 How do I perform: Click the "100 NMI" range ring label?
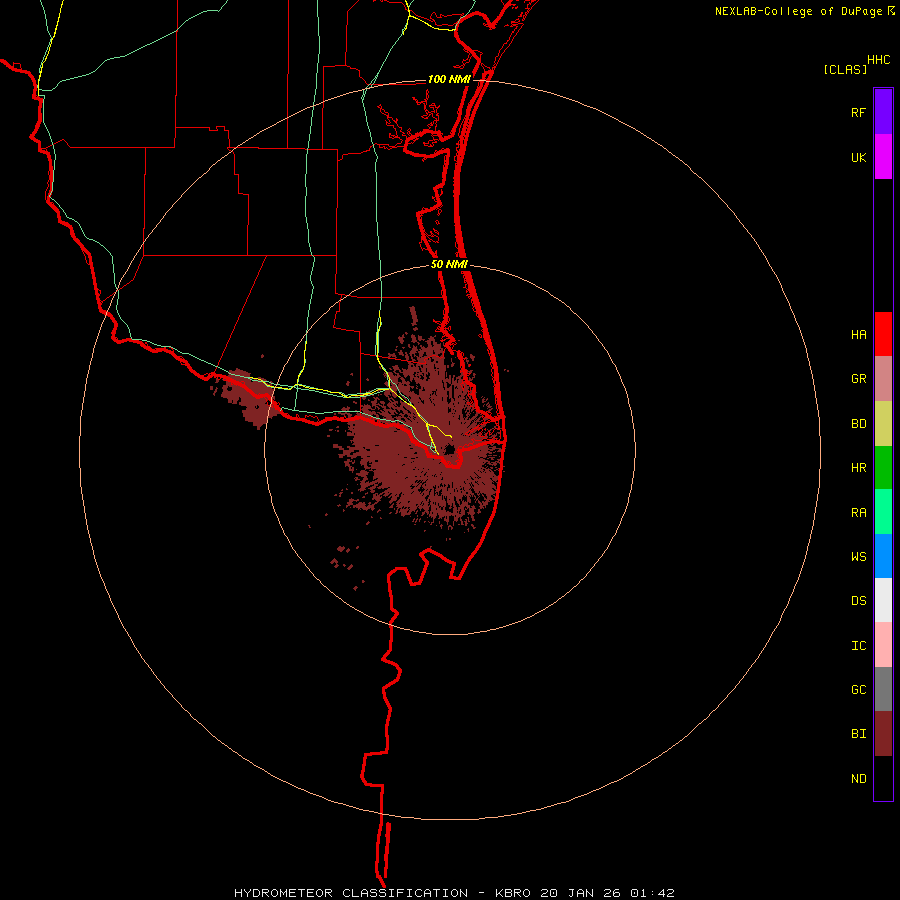(x=449, y=79)
